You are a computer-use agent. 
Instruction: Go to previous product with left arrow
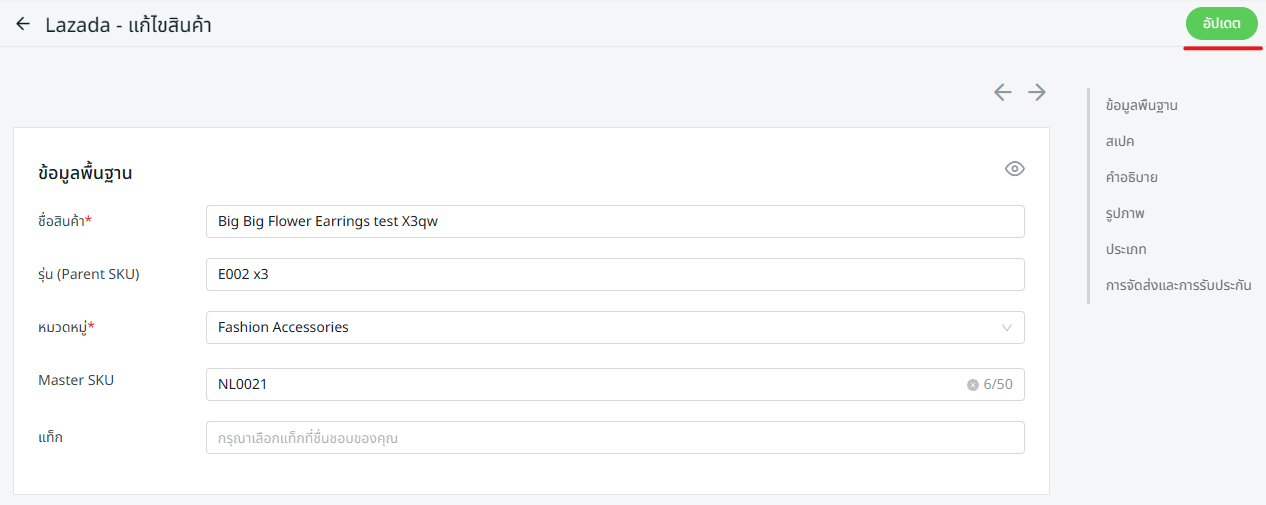[1003, 92]
